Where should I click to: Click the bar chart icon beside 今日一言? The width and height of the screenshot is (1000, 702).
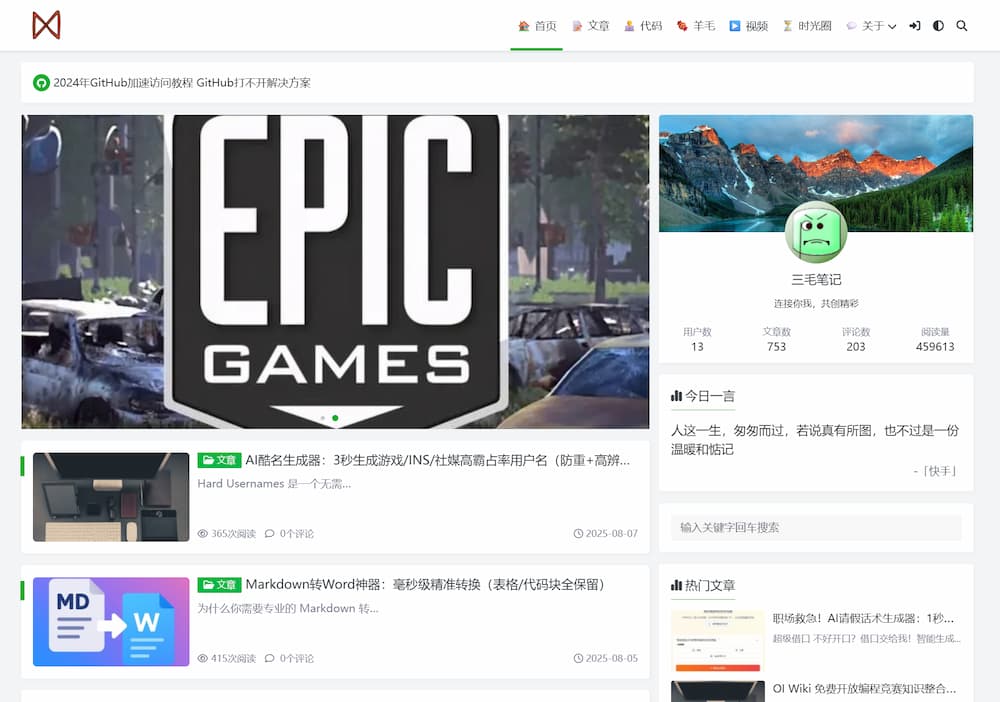click(678, 395)
